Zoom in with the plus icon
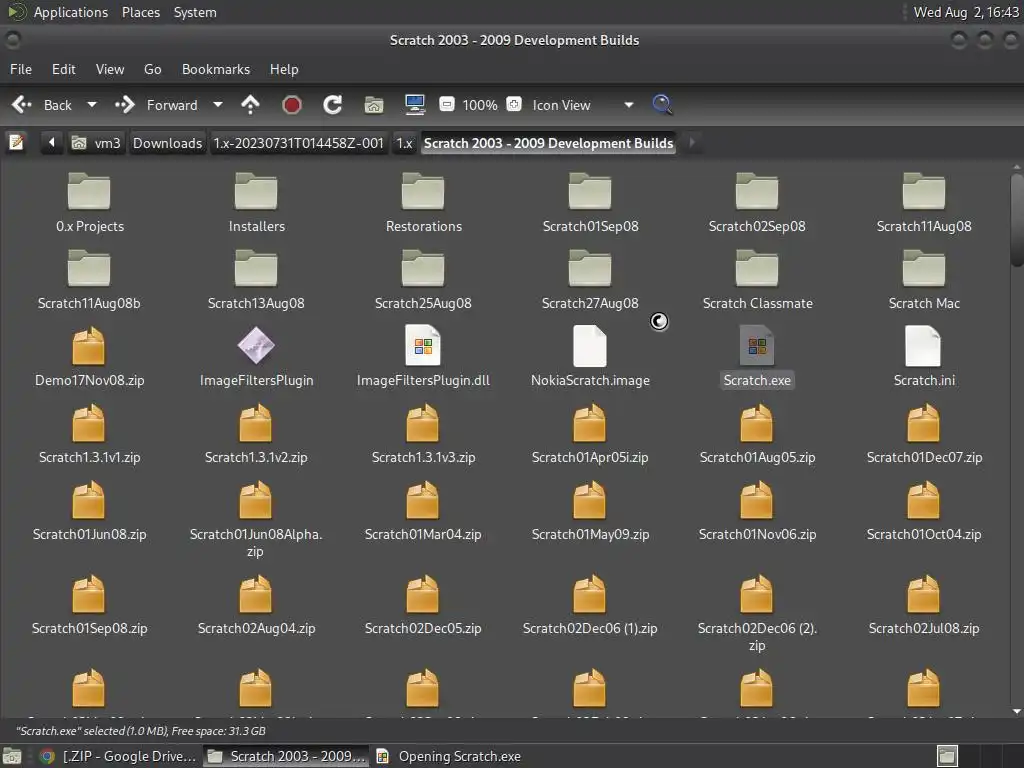The height and width of the screenshot is (768, 1024). [514, 104]
